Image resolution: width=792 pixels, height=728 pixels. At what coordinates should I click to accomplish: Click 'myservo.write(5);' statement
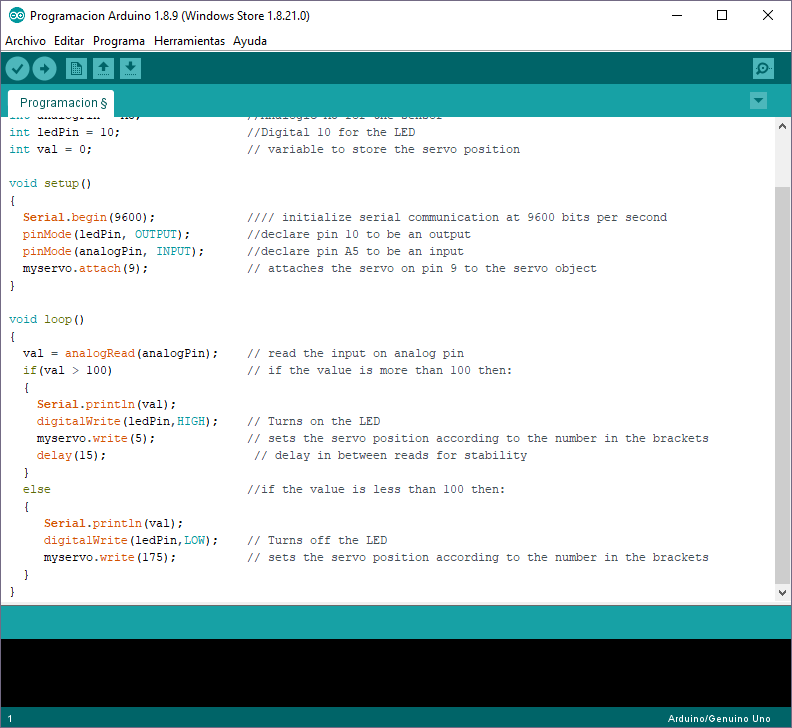point(95,439)
